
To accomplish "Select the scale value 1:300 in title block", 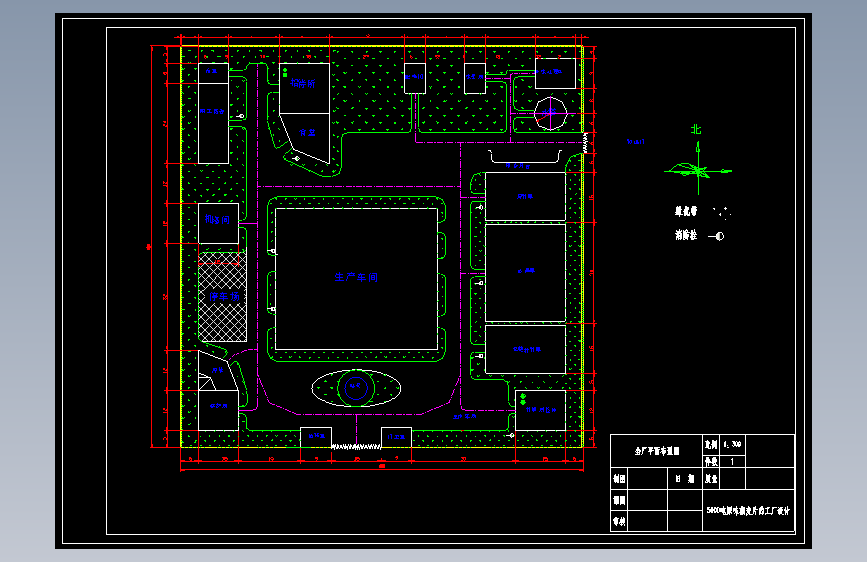I will tap(732, 444).
